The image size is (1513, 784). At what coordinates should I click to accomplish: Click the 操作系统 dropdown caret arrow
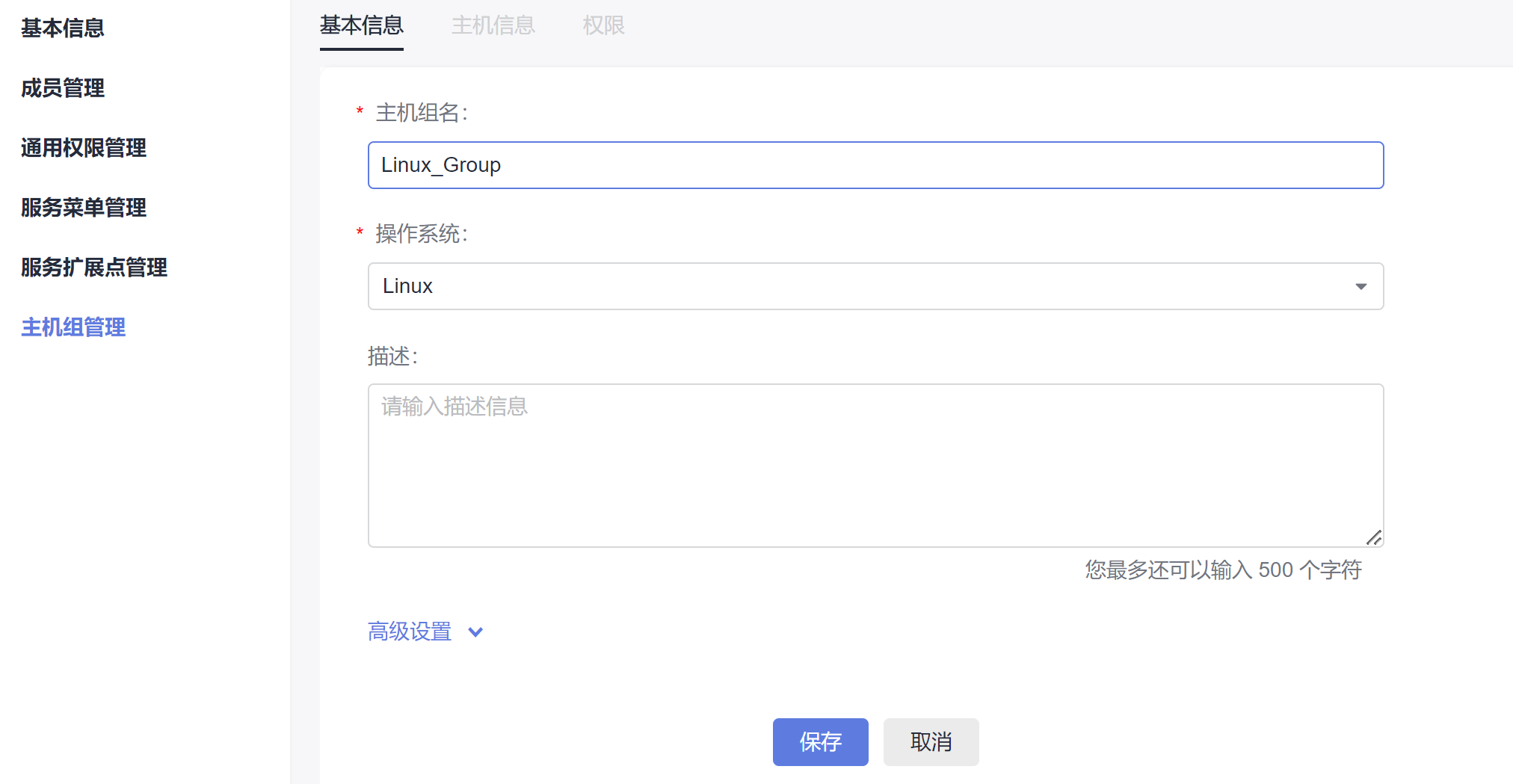[1361, 286]
